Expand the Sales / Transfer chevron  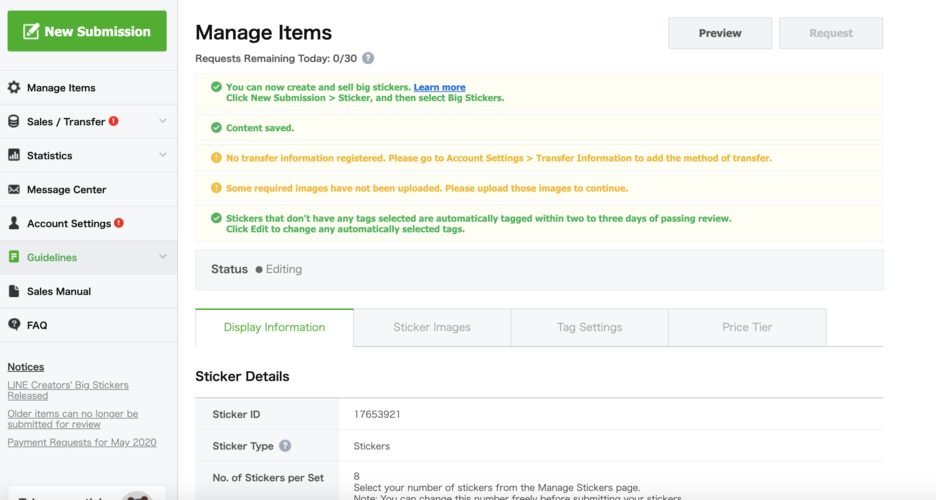(163, 121)
